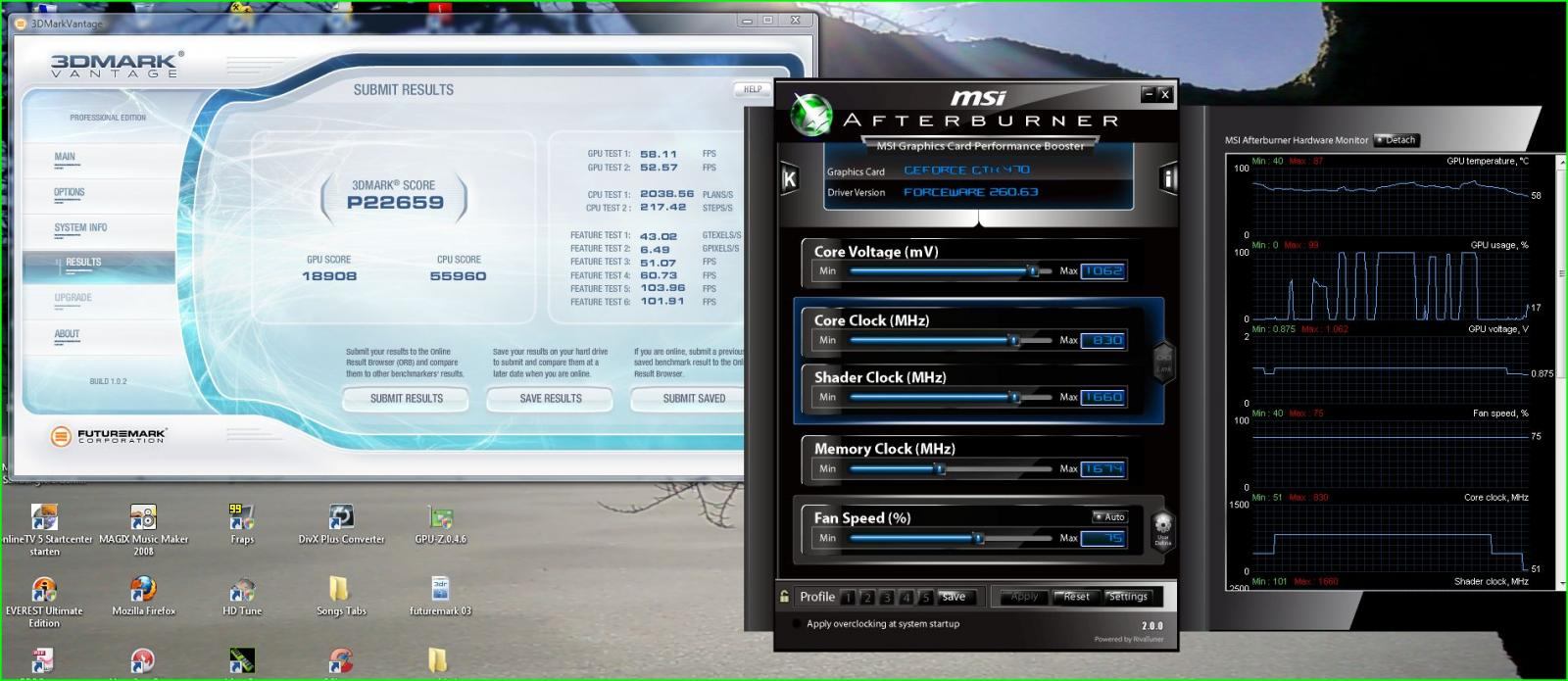Viewport: 1568px width, 681px height.
Task: Click the Driver Version FORCEWARE 260.63 text
Action: (970, 192)
